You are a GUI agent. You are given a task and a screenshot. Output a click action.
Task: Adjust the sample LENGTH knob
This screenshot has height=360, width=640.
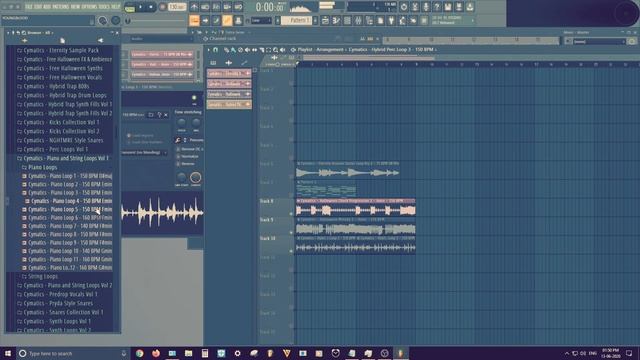pos(196,177)
